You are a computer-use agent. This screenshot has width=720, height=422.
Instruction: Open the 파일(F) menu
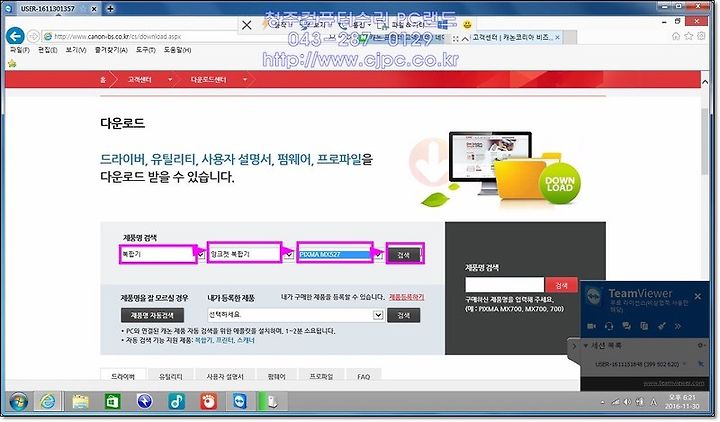pyautogui.click(x=20, y=50)
